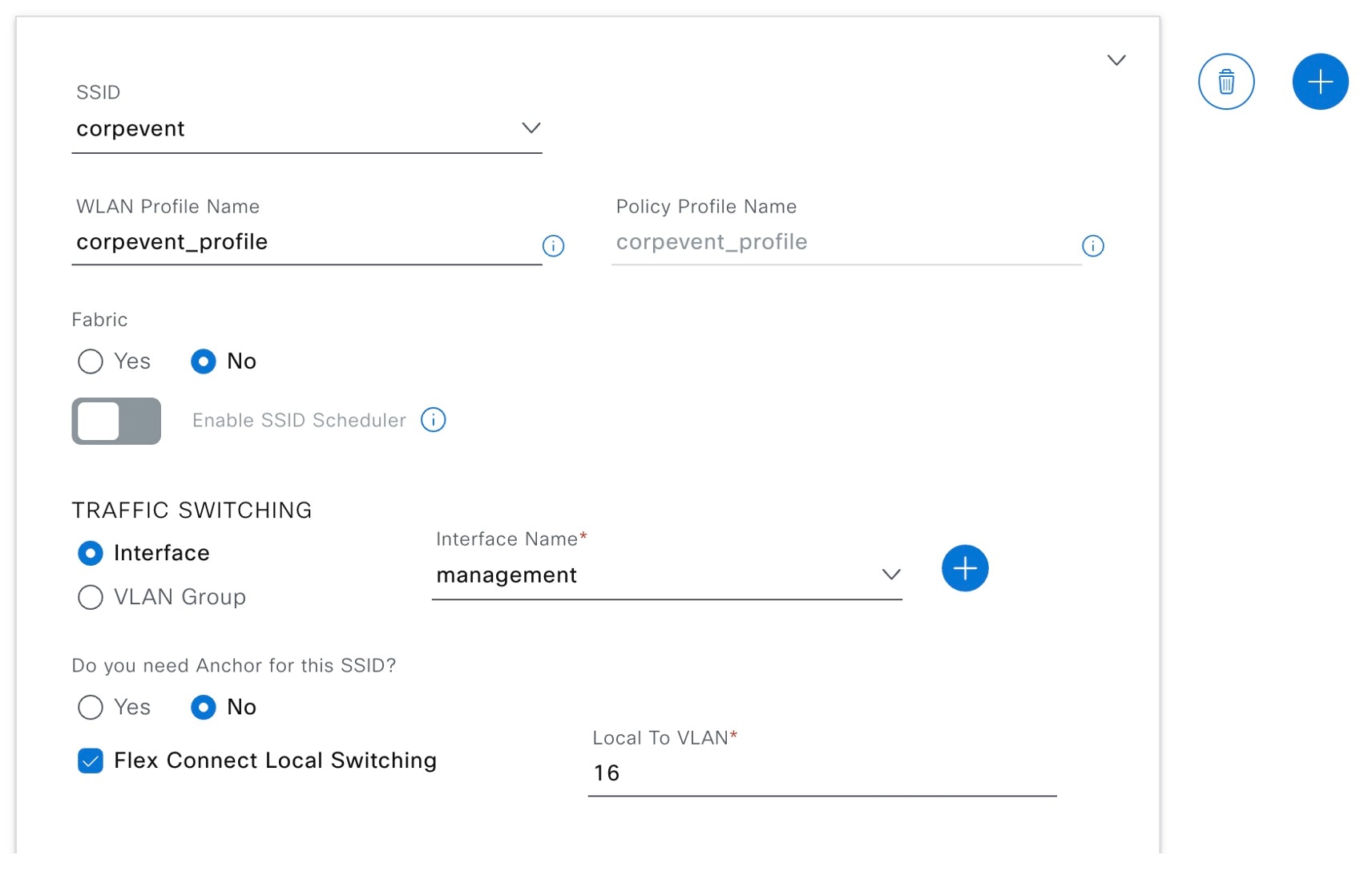Click info icon beside Policy Profile Name

(1092, 246)
